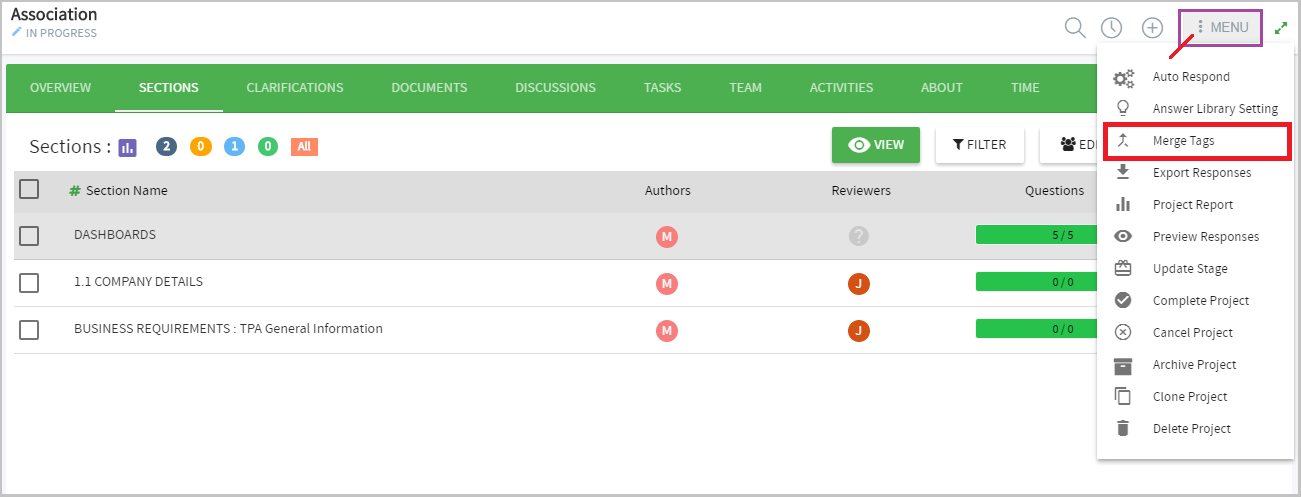The width and height of the screenshot is (1301, 497).
Task: Open the DOCUMENTS tab
Action: [x=429, y=88]
